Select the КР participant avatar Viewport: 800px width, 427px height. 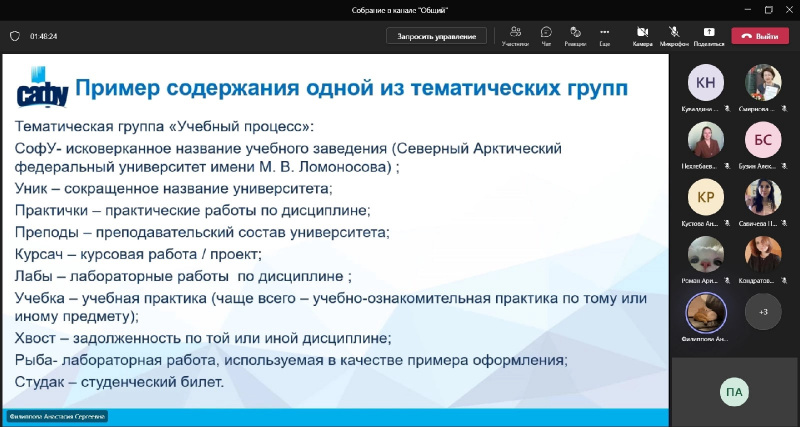pos(706,197)
